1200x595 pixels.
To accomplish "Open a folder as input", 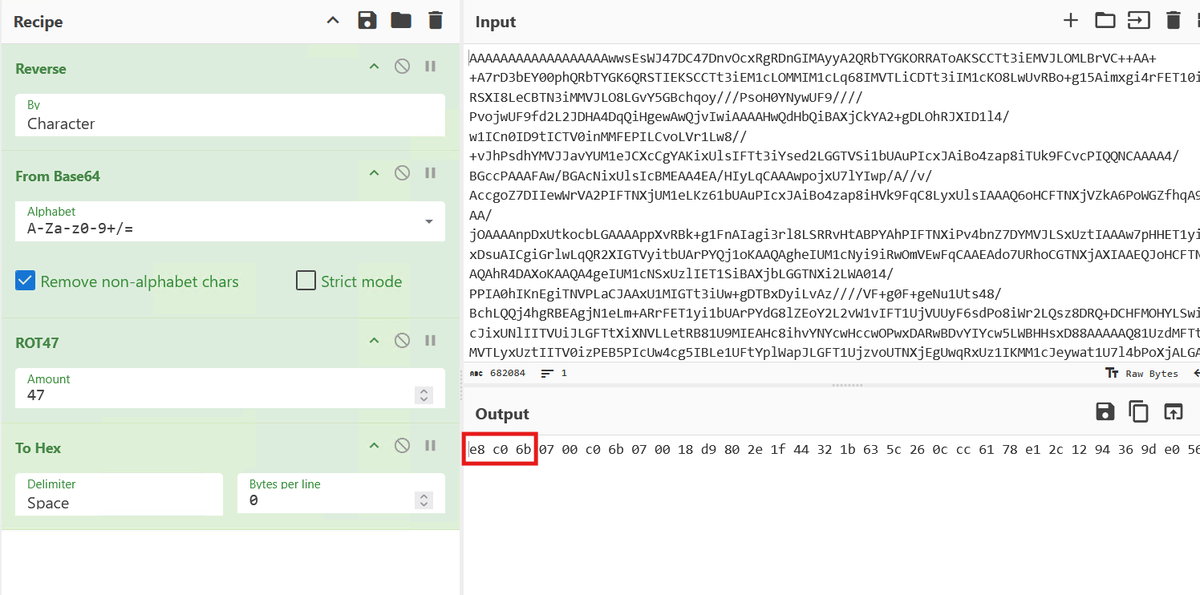I will pyautogui.click(x=1104, y=20).
